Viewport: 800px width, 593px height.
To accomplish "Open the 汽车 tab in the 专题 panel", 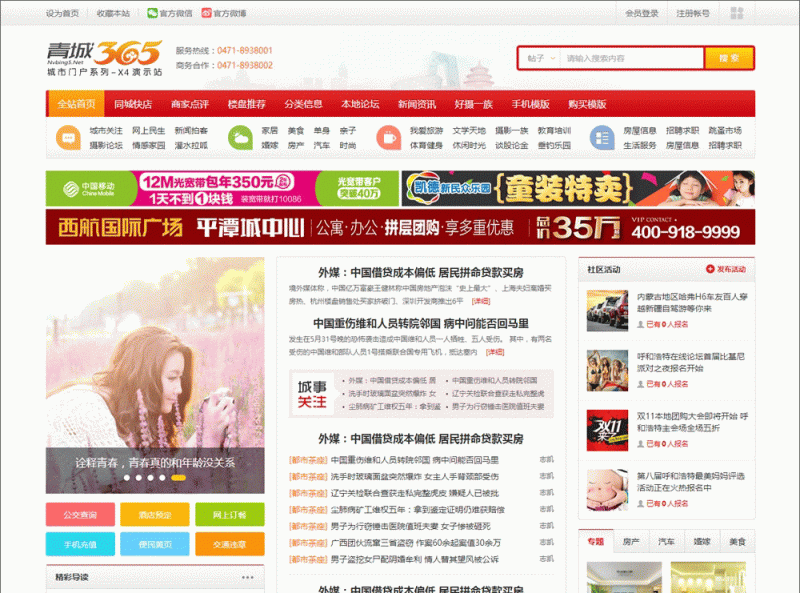I will (667, 540).
